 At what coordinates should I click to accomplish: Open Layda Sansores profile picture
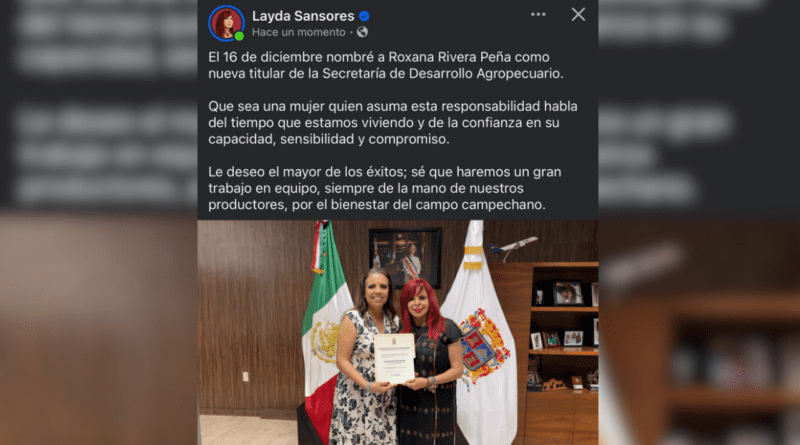226,23
